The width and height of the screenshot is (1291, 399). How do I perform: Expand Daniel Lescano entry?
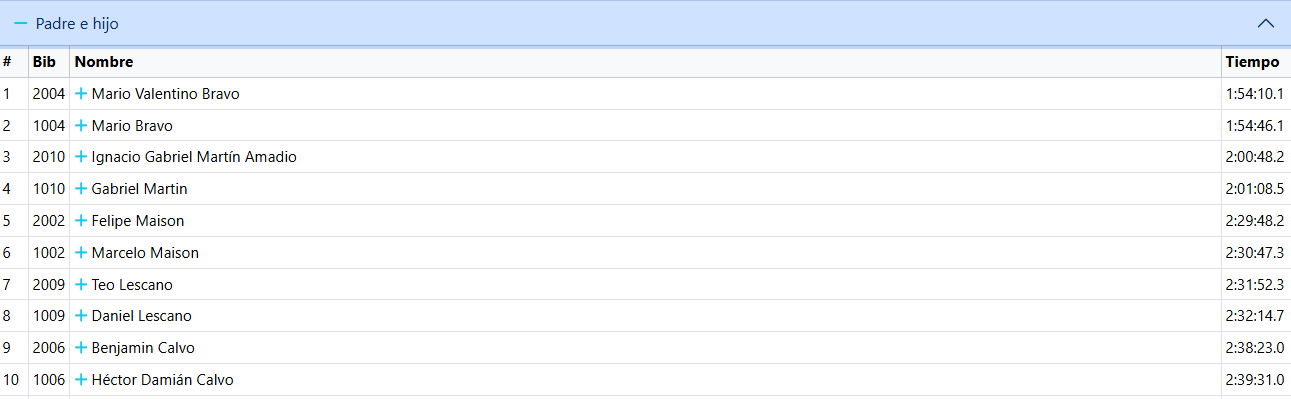(81, 316)
